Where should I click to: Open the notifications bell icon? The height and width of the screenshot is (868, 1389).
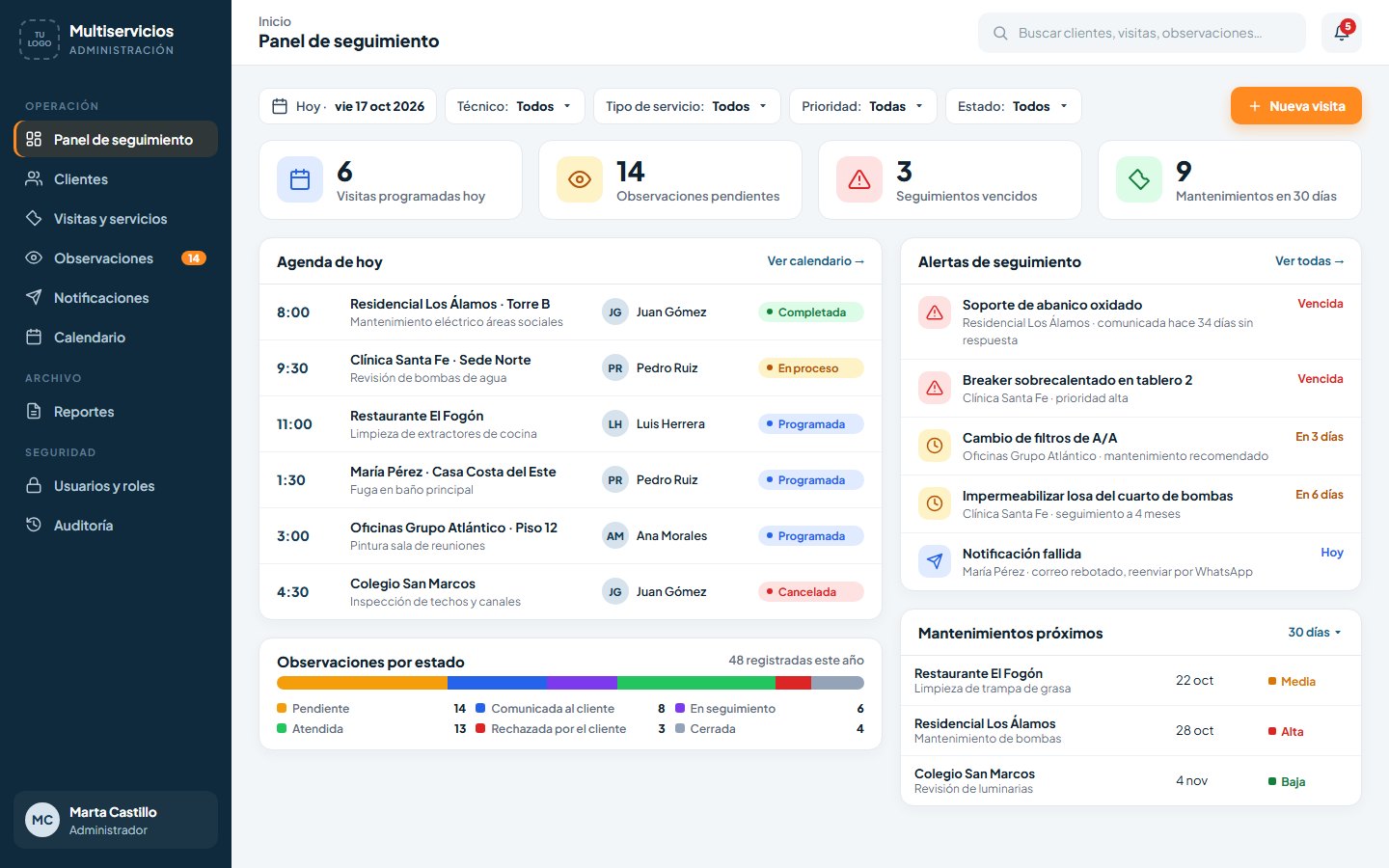click(x=1342, y=33)
